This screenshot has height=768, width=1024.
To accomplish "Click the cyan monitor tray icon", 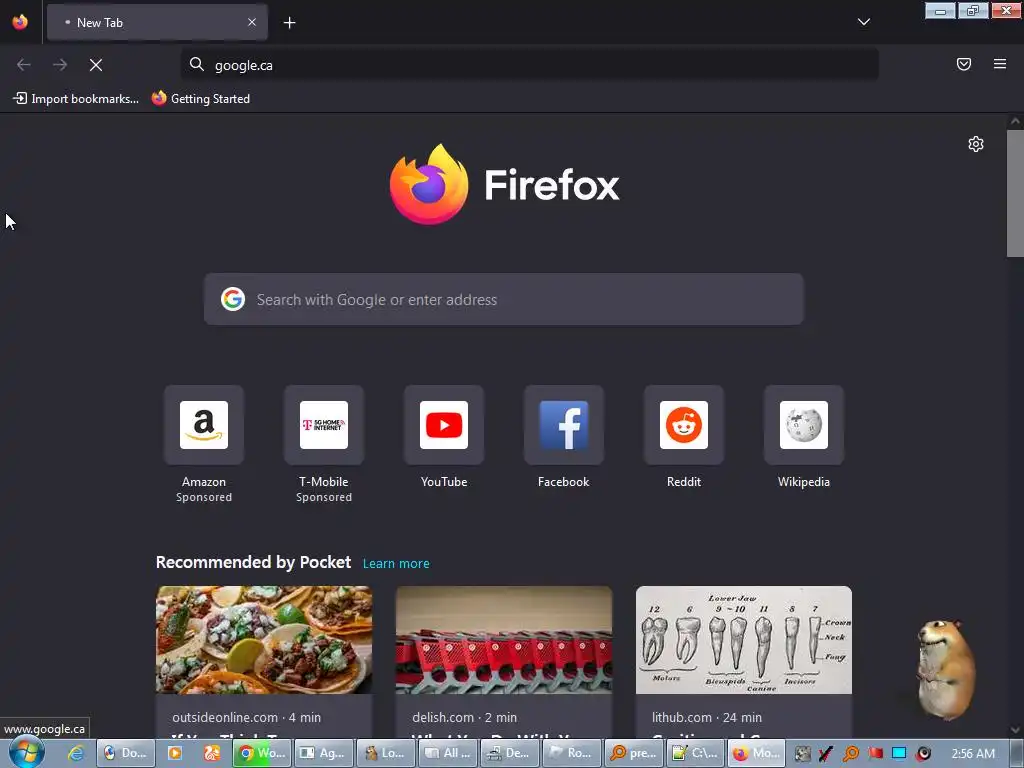I will point(899,753).
